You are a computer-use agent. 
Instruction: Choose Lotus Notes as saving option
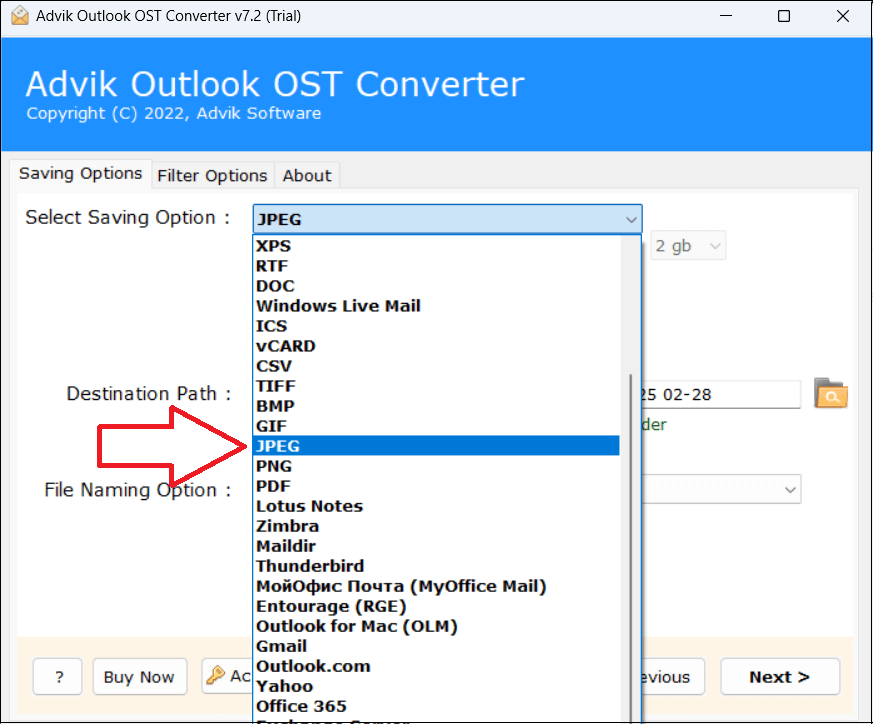click(x=436, y=506)
